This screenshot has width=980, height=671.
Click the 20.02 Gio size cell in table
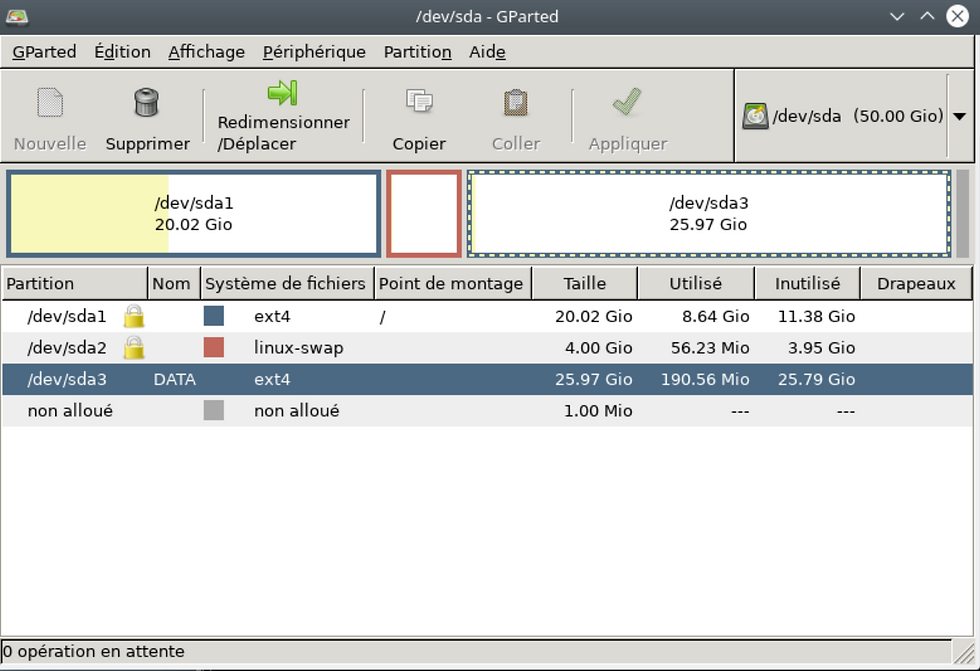(594, 316)
